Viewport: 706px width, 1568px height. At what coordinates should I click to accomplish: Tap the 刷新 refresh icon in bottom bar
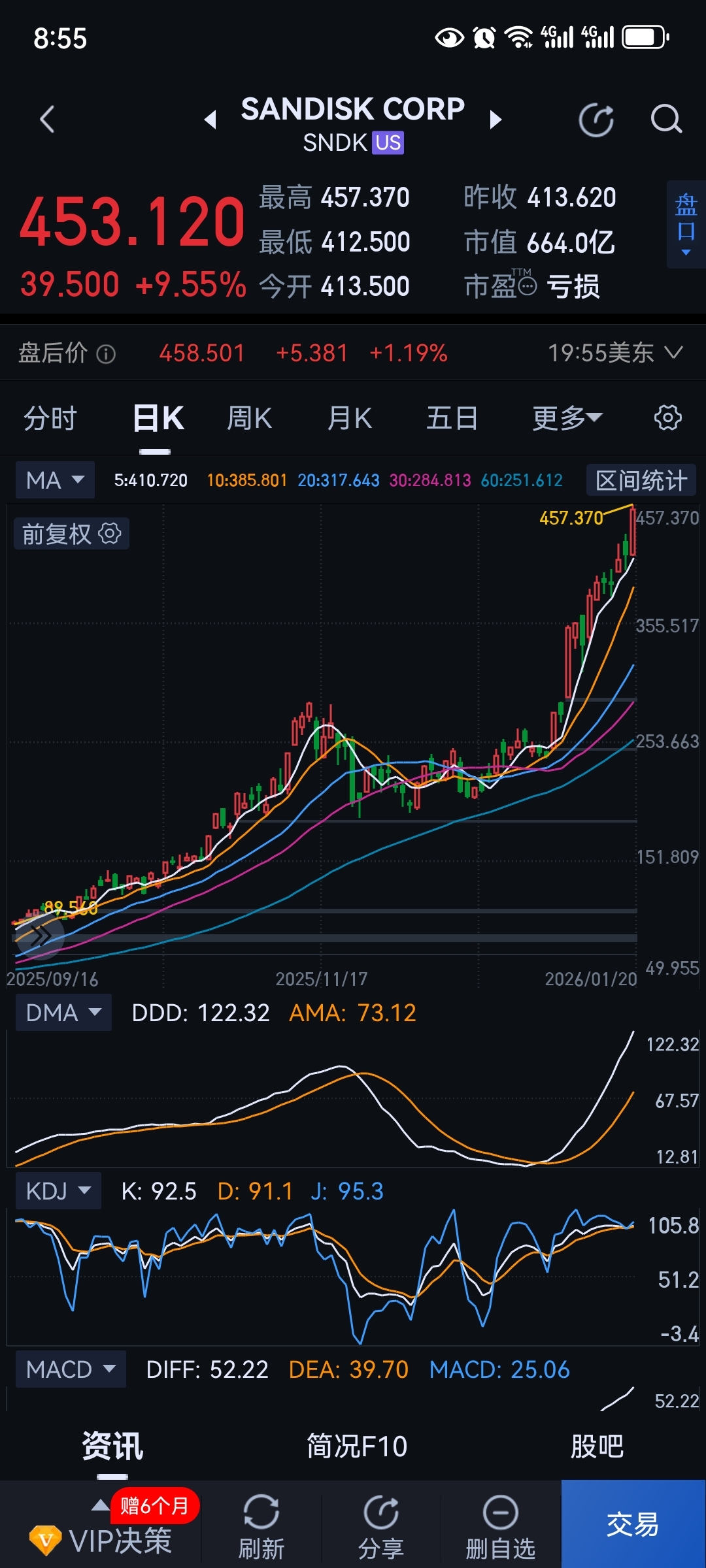(x=261, y=1512)
